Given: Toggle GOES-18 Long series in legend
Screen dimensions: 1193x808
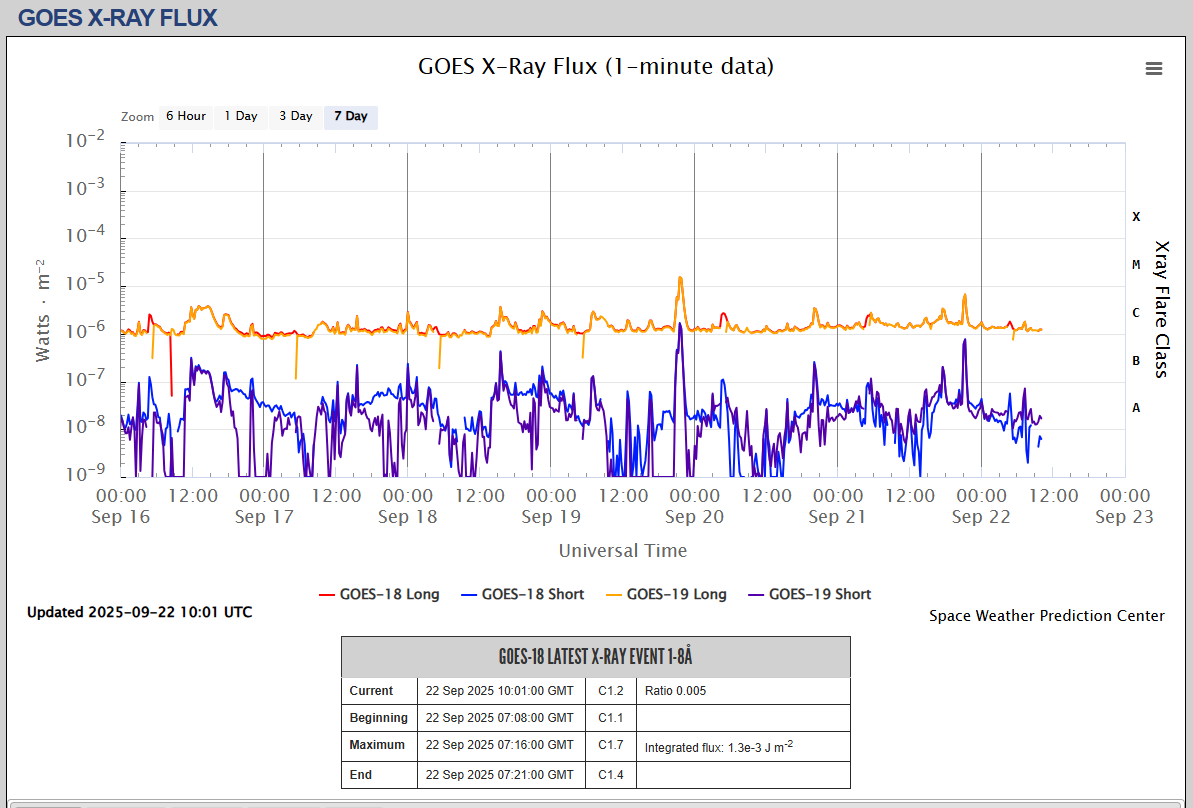Looking at the screenshot, I should pyautogui.click(x=379, y=594).
